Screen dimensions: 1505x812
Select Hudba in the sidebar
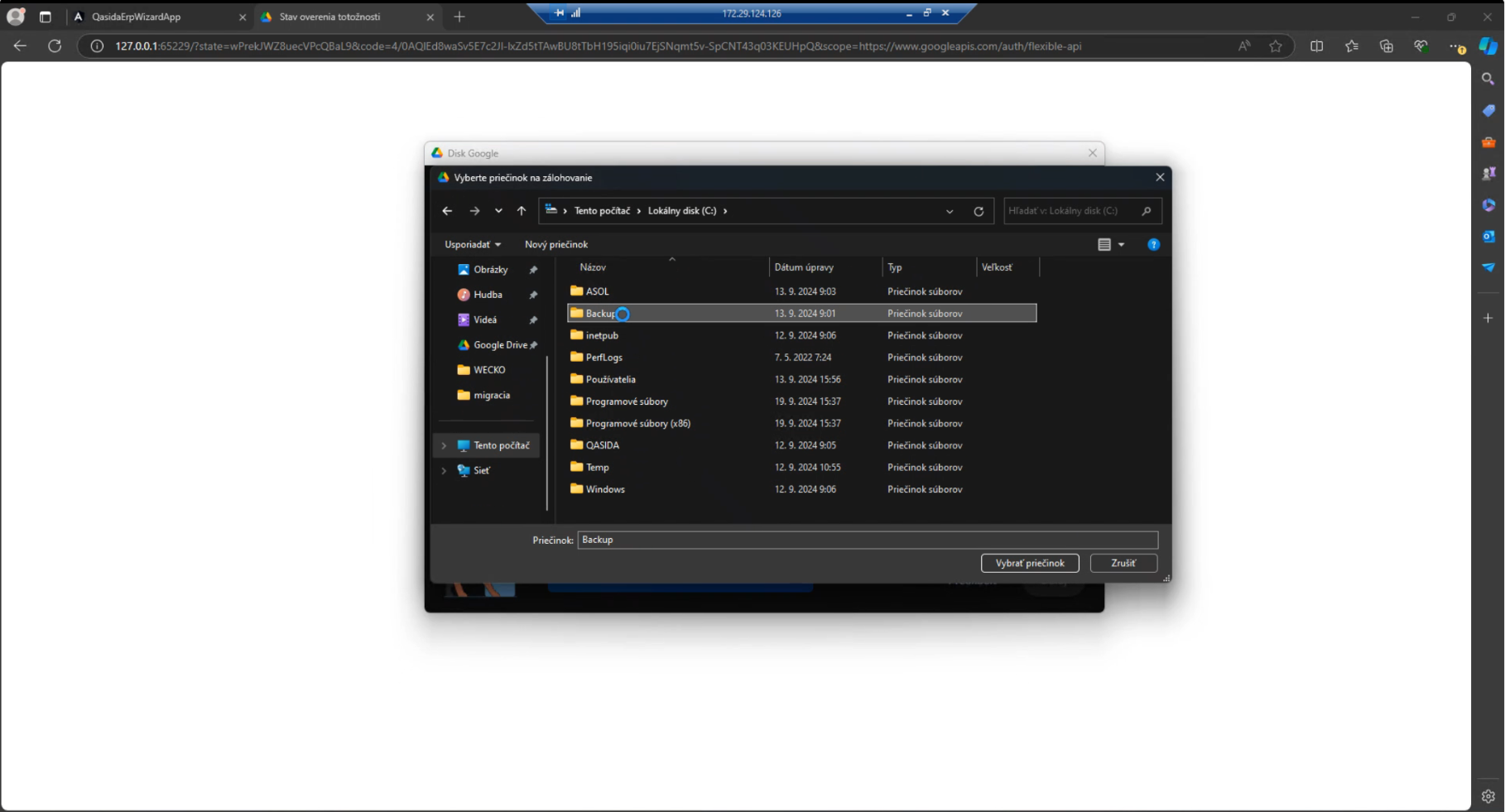point(488,295)
